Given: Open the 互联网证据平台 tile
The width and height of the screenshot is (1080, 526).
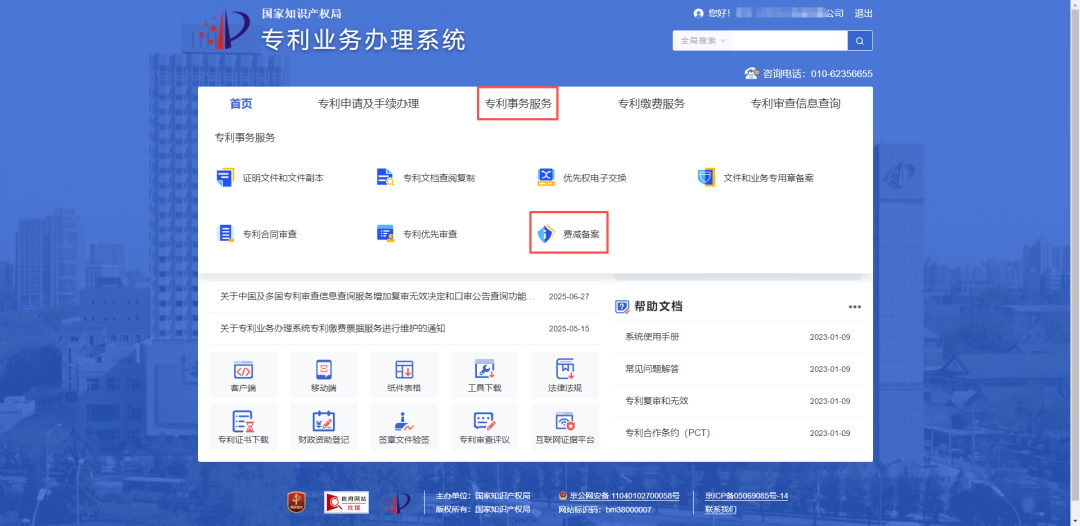Looking at the screenshot, I should pos(565,427).
